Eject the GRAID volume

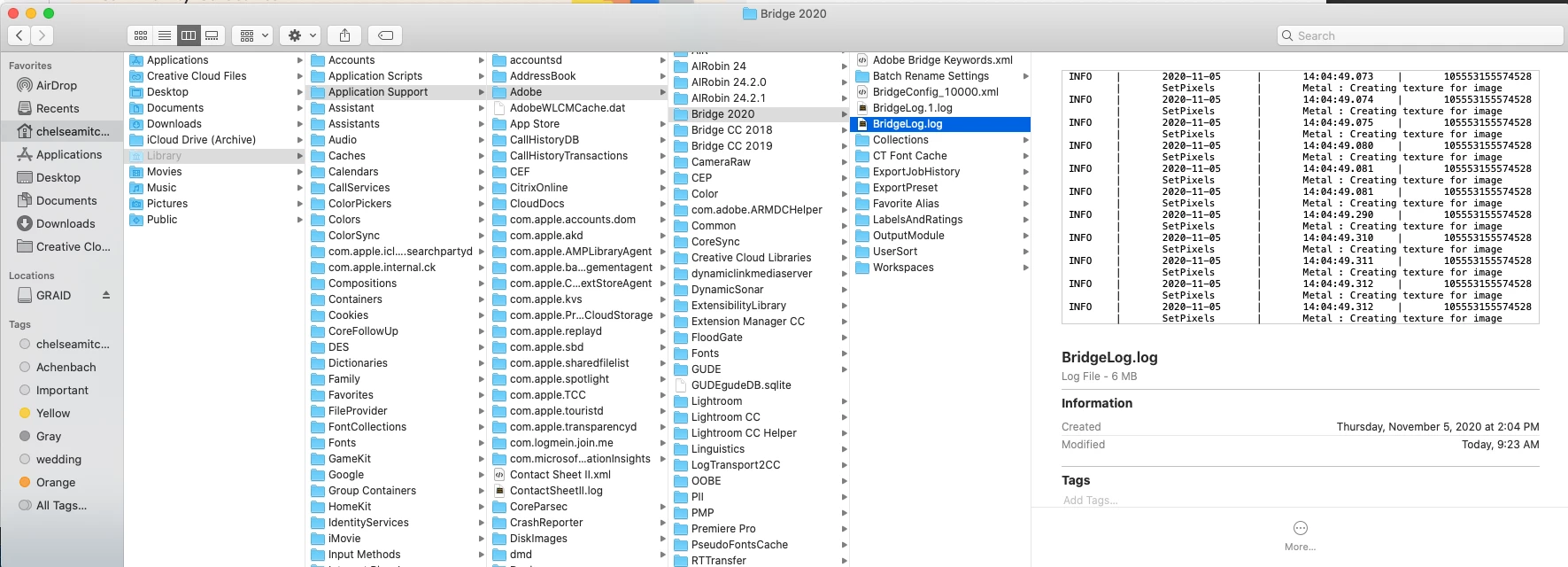coord(106,295)
